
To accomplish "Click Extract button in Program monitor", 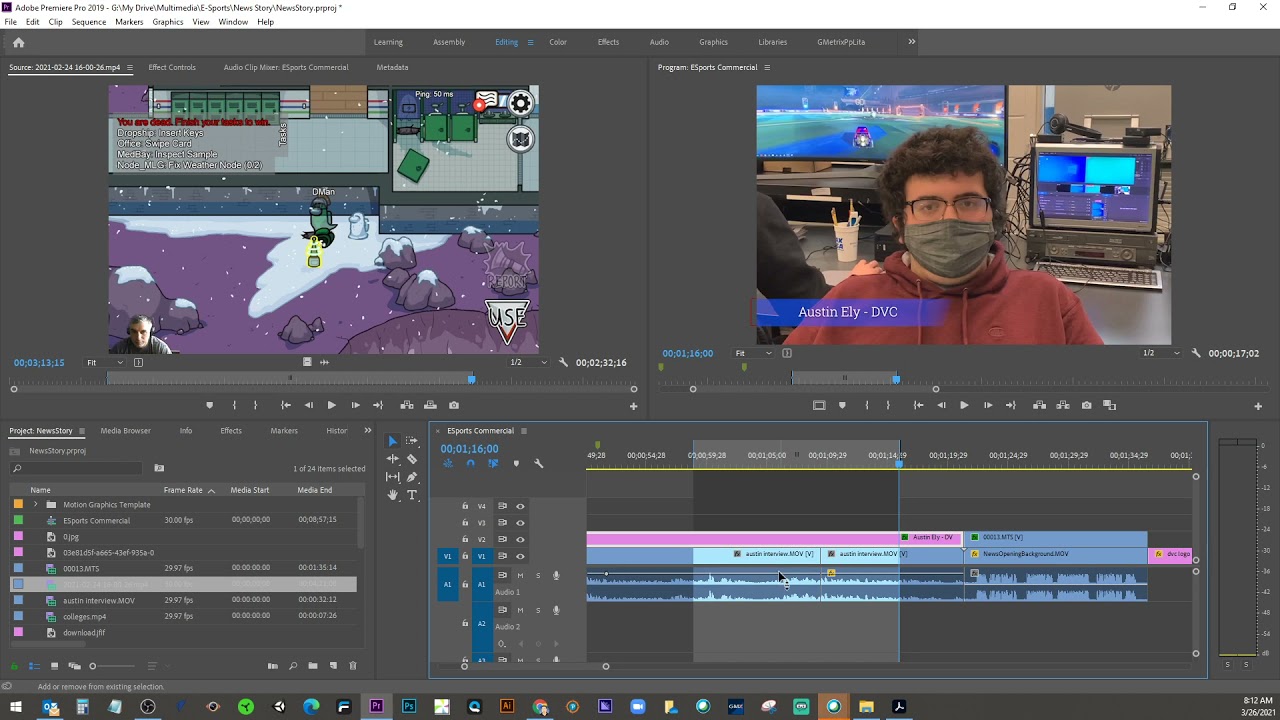I will point(1063,405).
